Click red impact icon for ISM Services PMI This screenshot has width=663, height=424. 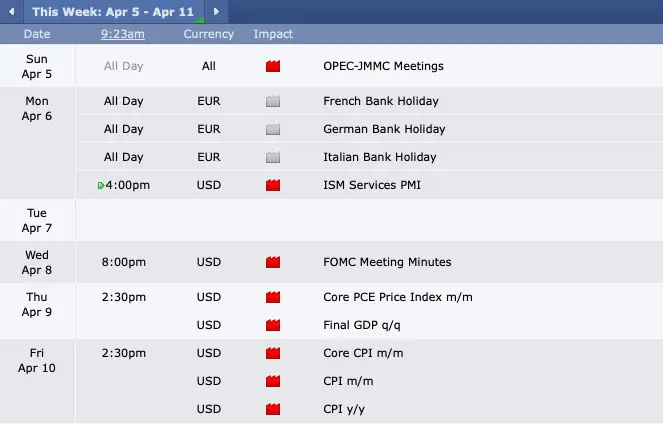(x=273, y=185)
